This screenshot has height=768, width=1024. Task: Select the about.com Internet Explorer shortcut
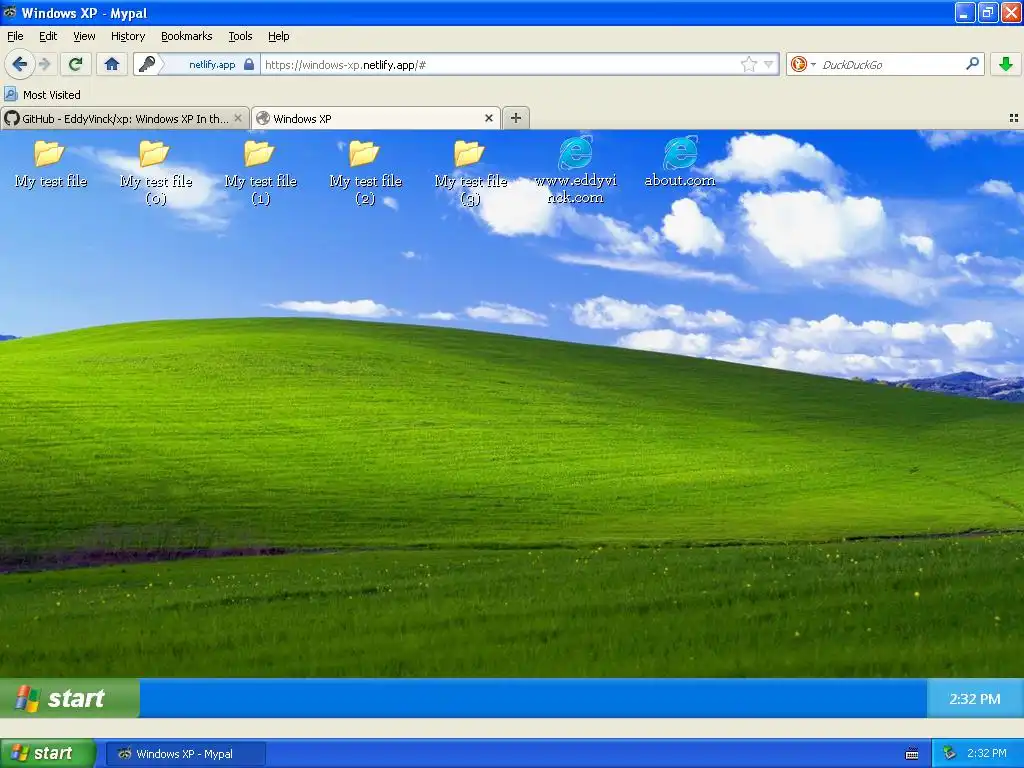point(680,161)
